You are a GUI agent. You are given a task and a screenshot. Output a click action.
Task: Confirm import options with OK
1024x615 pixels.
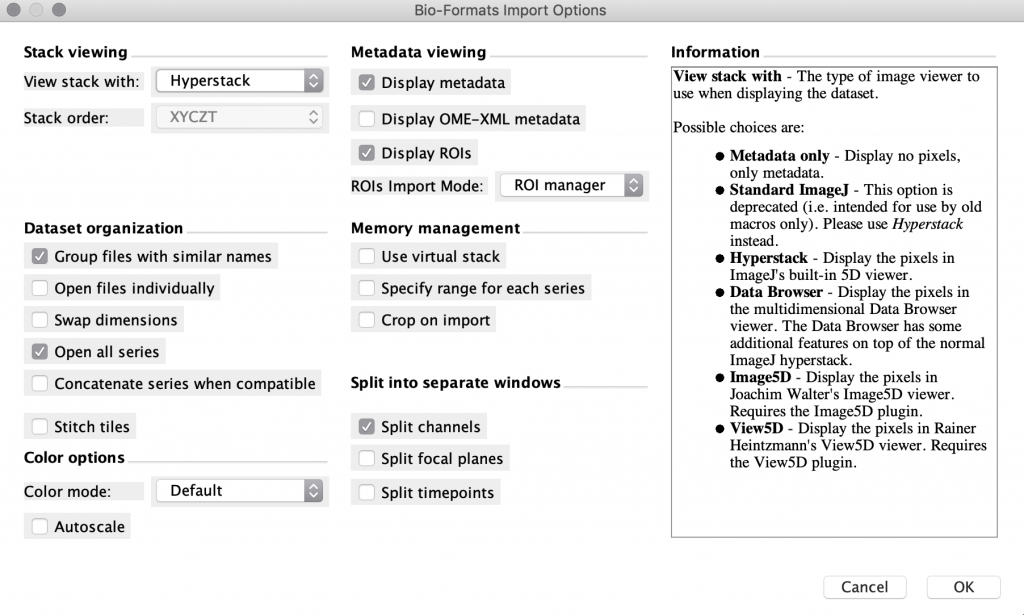pyautogui.click(x=963, y=587)
